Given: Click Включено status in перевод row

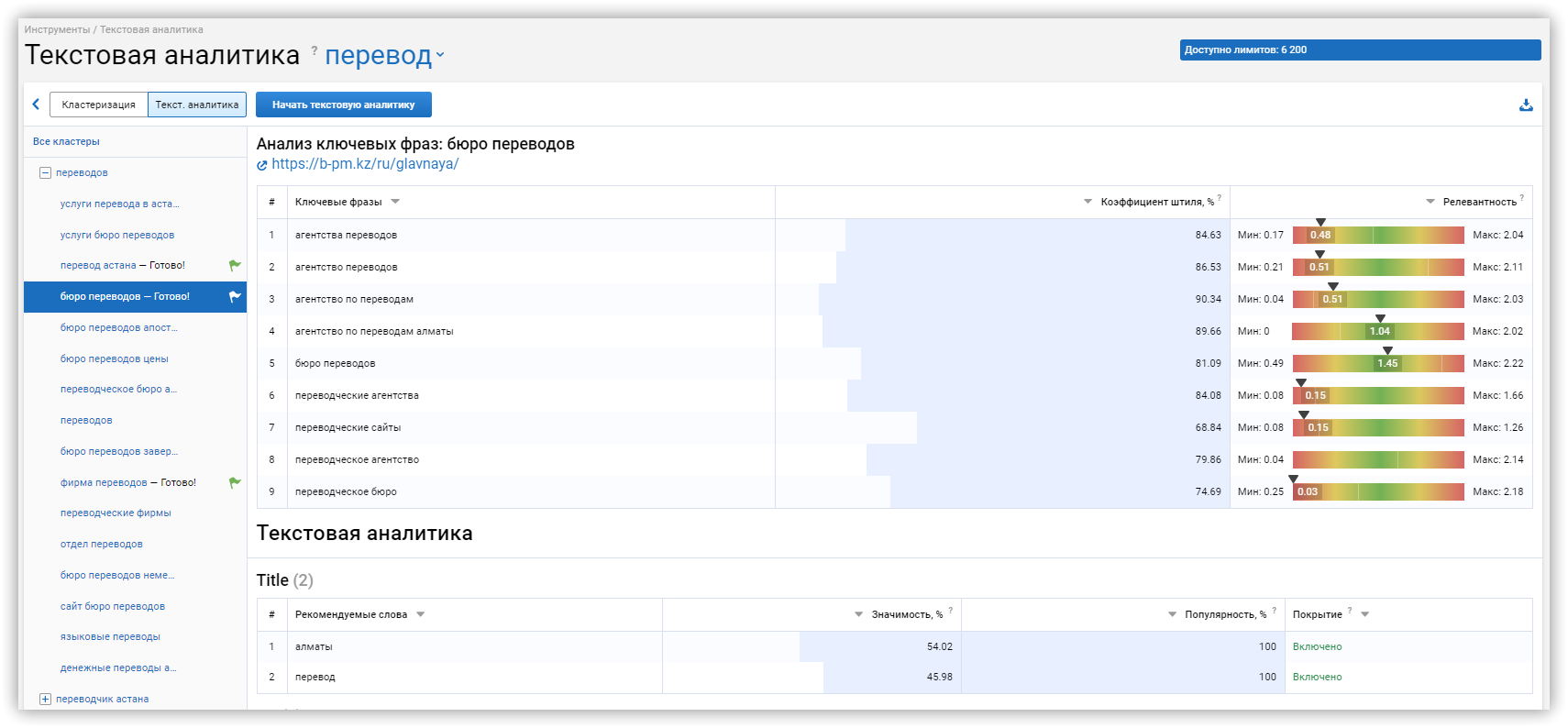Looking at the screenshot, I should tap(1317, 677).
